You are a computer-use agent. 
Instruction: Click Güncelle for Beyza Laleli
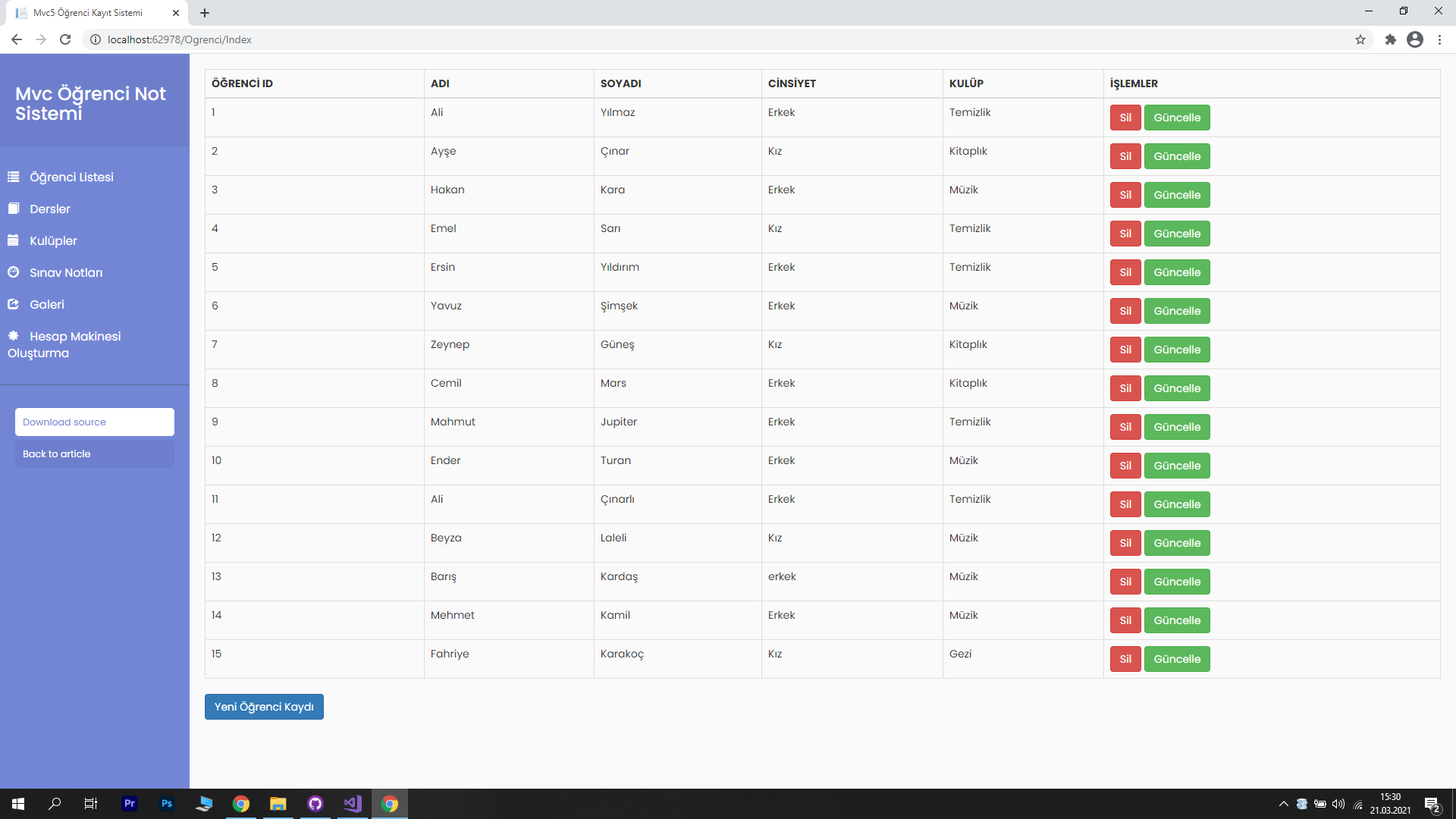[x=1177, y=543]
